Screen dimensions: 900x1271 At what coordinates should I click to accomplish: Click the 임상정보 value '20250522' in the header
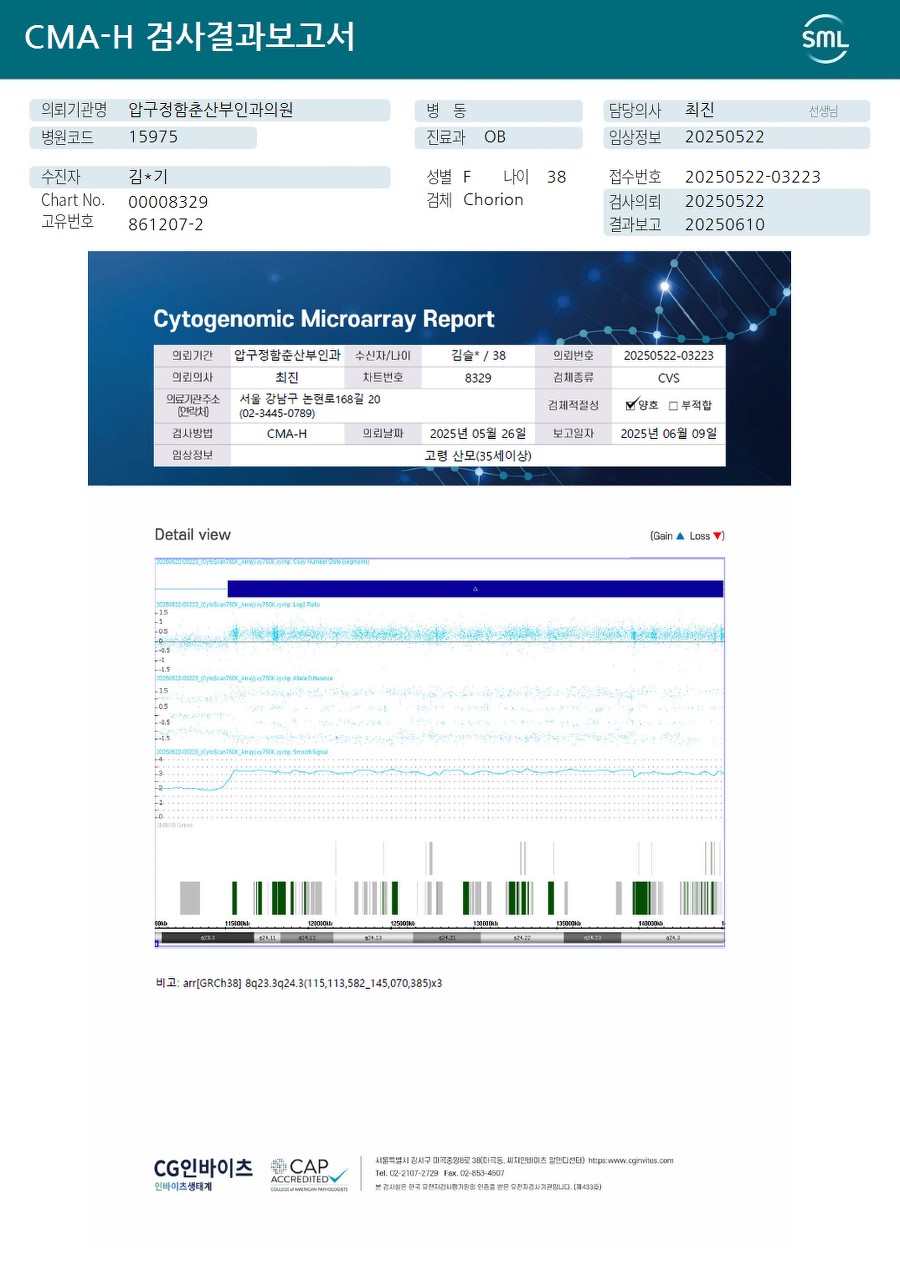[x=725, y=137]
